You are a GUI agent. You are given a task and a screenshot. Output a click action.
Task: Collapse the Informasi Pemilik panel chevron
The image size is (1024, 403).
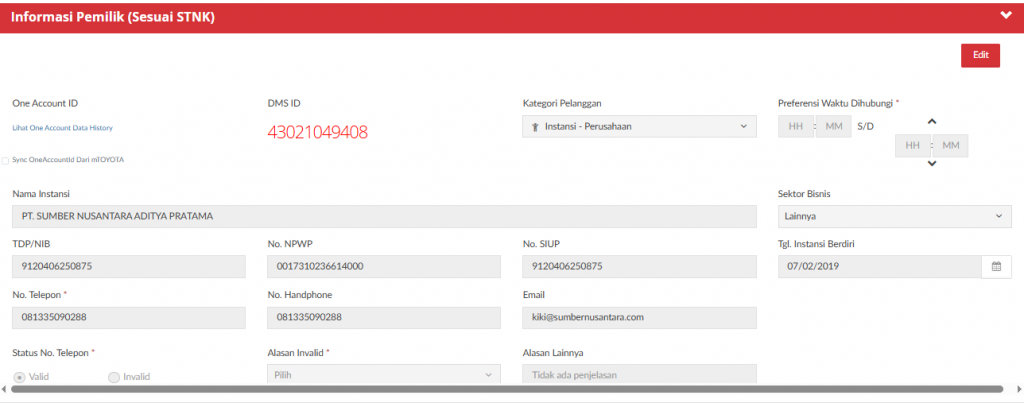coord(1005,15)
